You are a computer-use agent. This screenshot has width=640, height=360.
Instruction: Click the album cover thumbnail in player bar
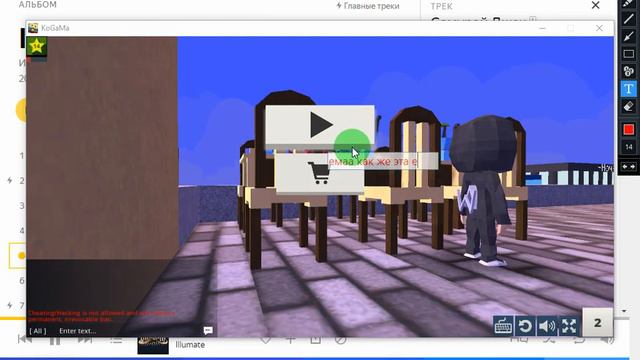[x=153, y=345]
